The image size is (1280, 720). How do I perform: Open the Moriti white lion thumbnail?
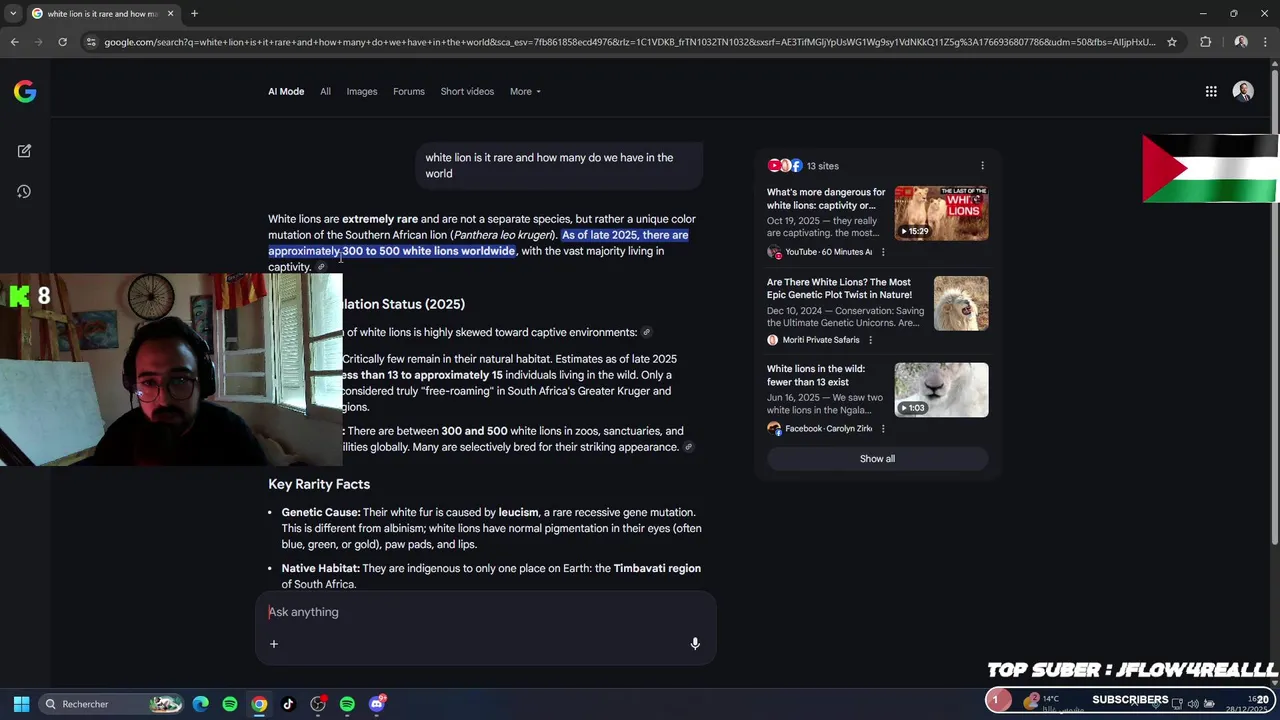(x=961, y=303)
